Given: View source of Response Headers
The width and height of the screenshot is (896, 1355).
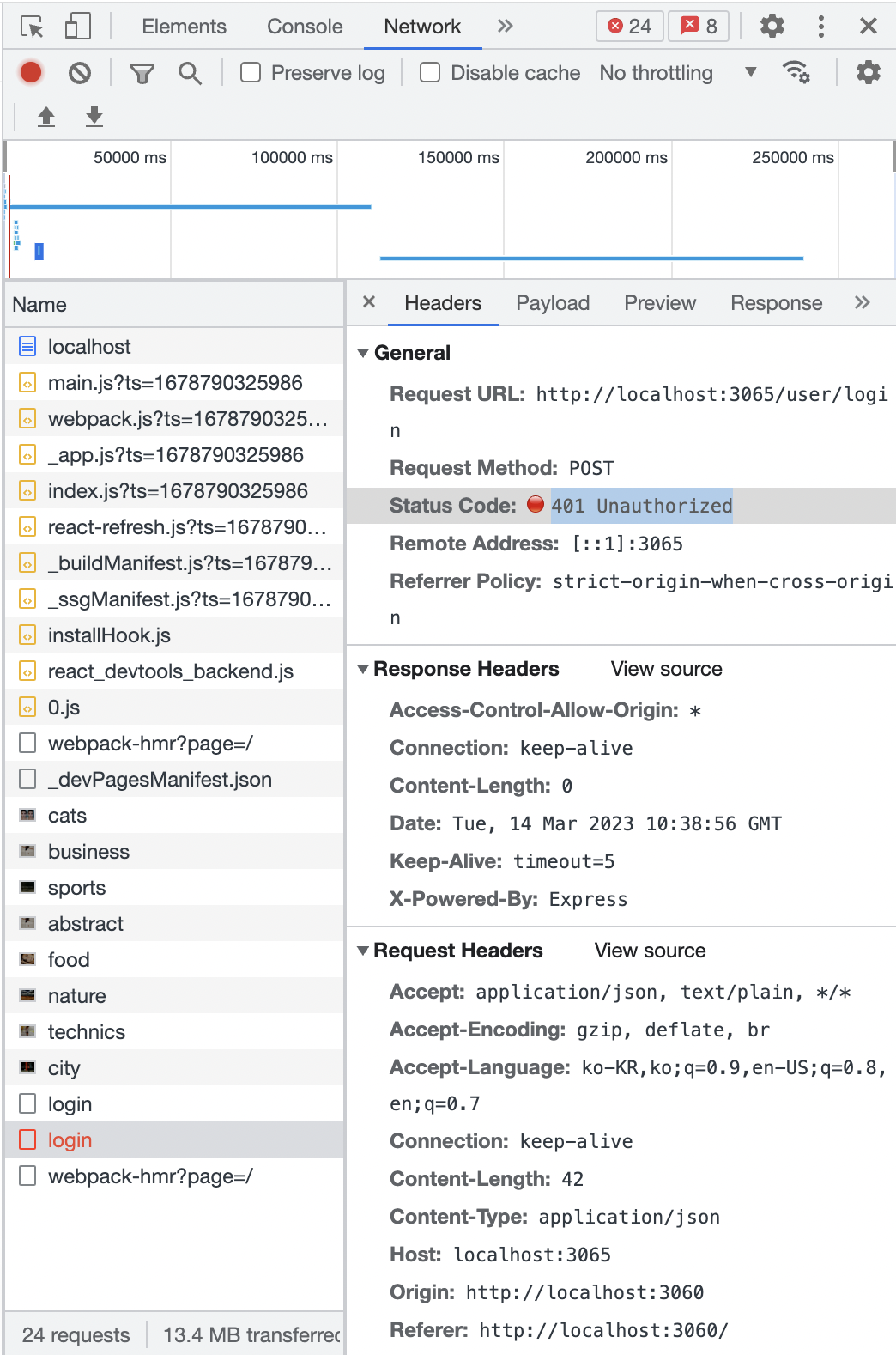Looking at the screenshot, I should pos(666,669).
